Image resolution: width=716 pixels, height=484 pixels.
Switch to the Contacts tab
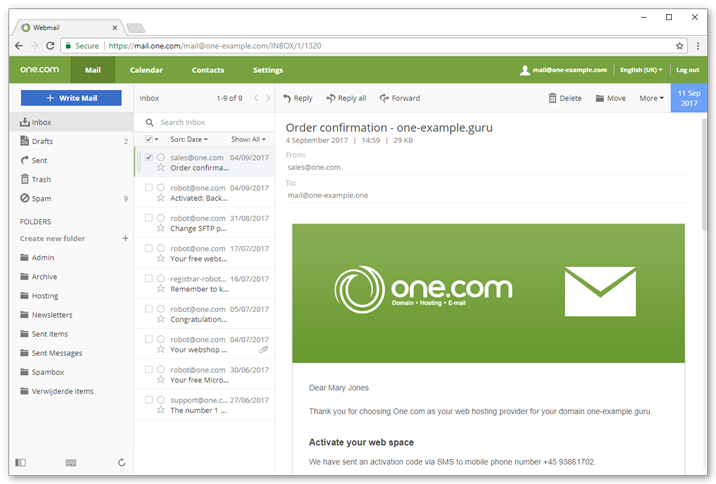coord(208,70)
